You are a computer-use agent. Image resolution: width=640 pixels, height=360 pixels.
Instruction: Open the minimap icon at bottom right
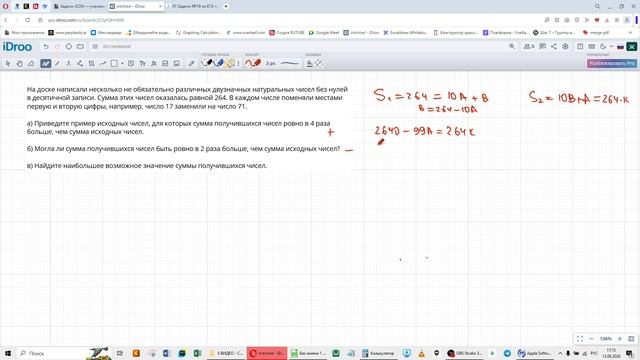click(631, 339)
